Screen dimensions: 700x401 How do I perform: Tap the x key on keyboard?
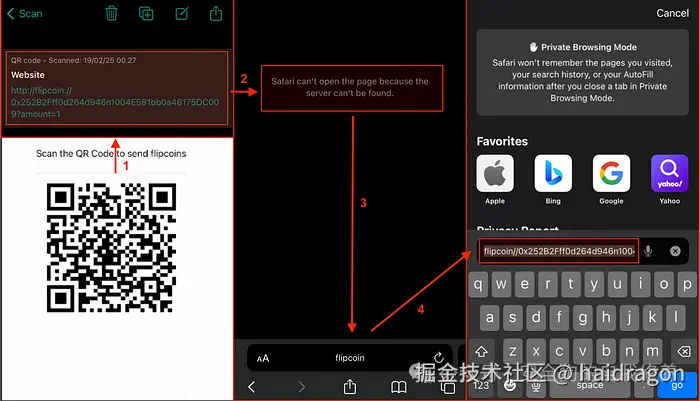point(536,351)
